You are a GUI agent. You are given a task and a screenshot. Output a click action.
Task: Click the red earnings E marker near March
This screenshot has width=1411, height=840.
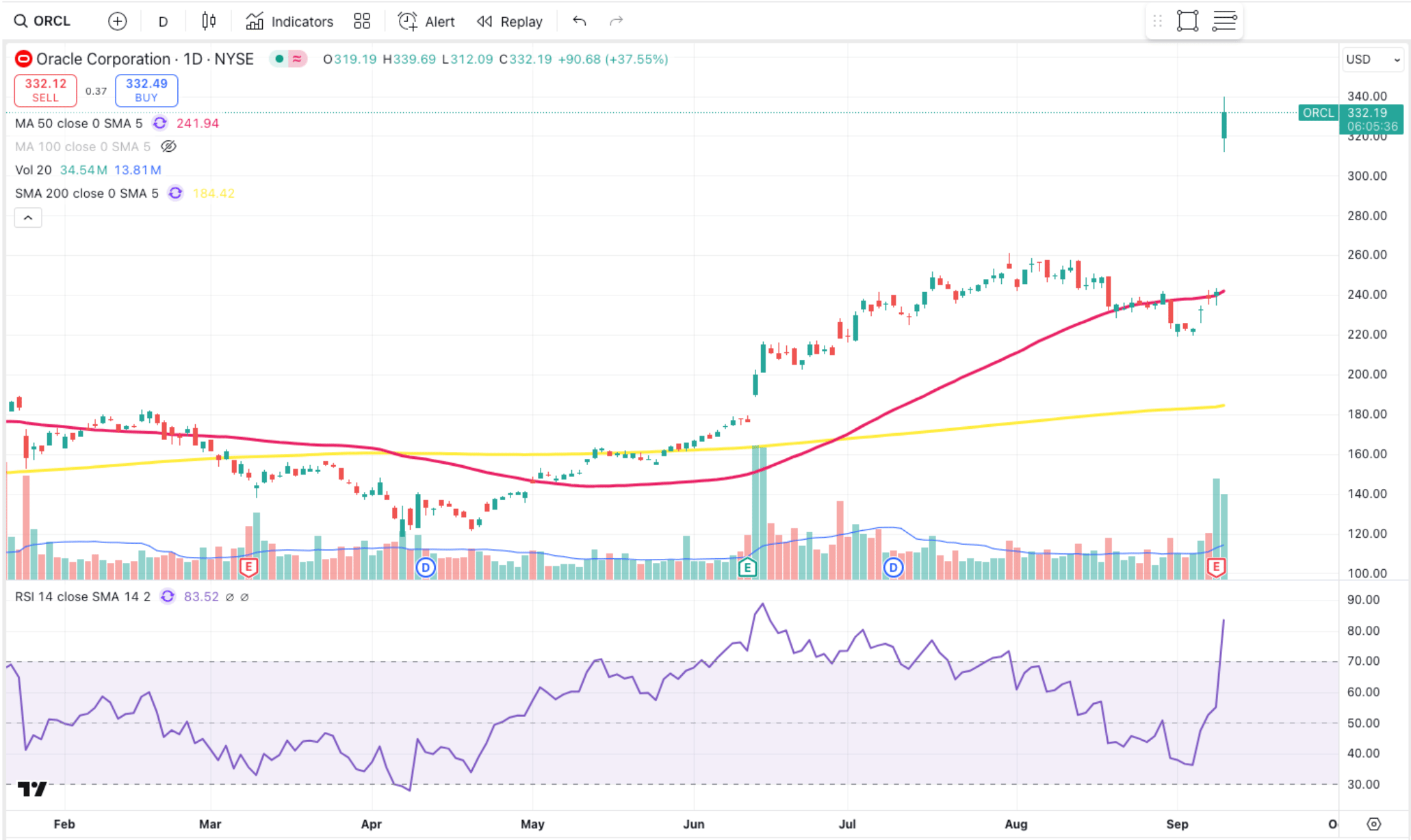(x=248, y=567)
